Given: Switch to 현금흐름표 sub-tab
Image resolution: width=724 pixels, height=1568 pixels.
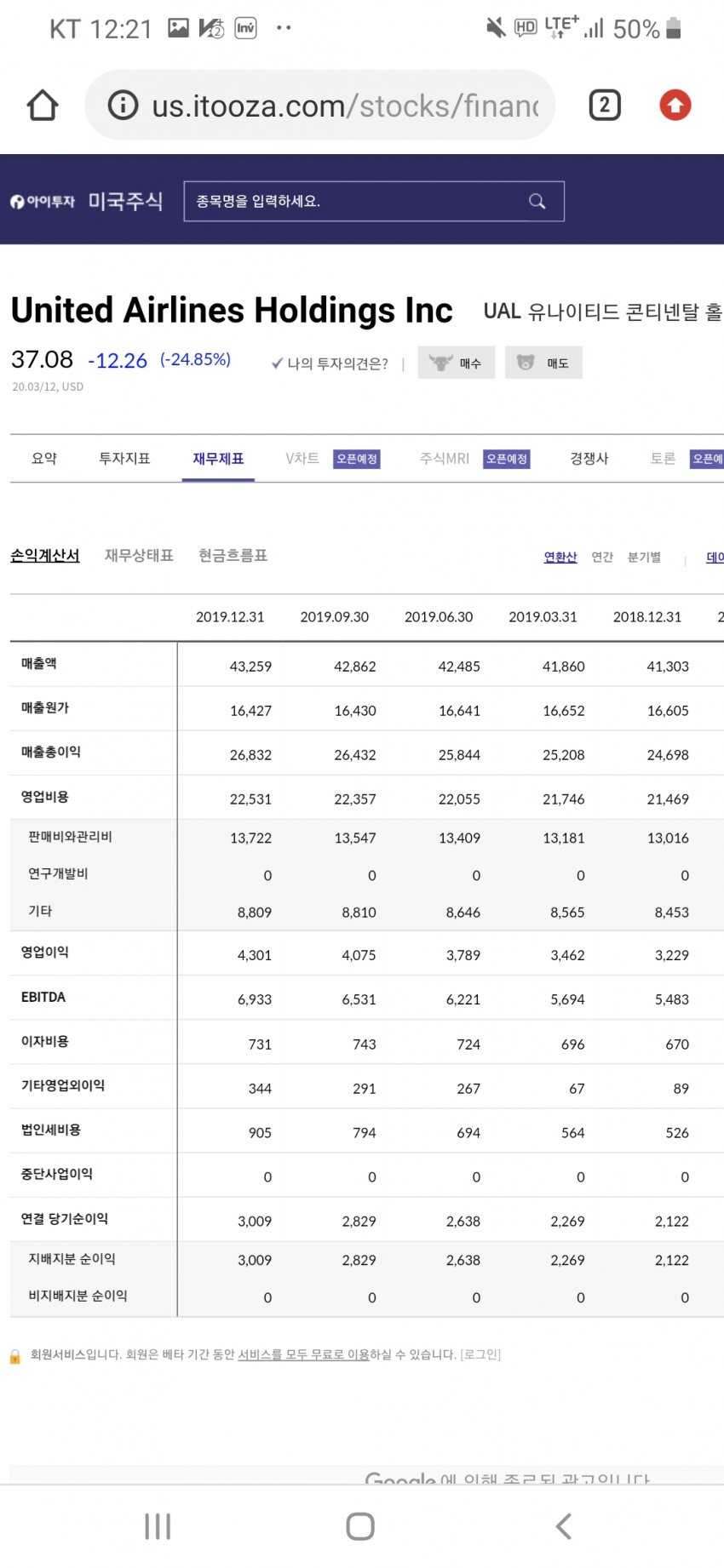Looking at the screenshot, I should [233, 555].
